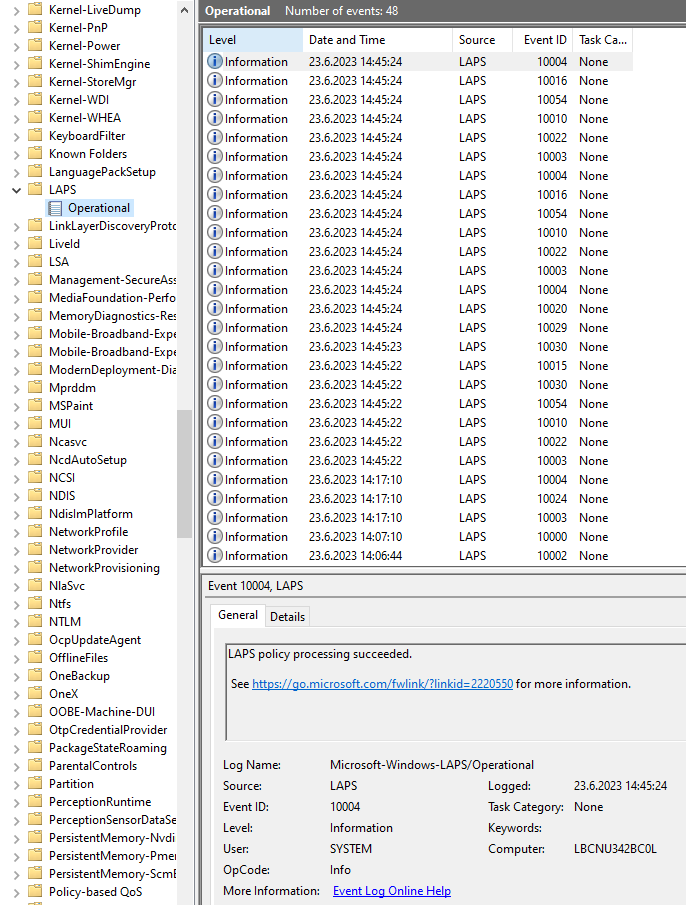Screen dimensions: 686x905
Task: Expand the Known Folders tree node
Action: [16, 154]
